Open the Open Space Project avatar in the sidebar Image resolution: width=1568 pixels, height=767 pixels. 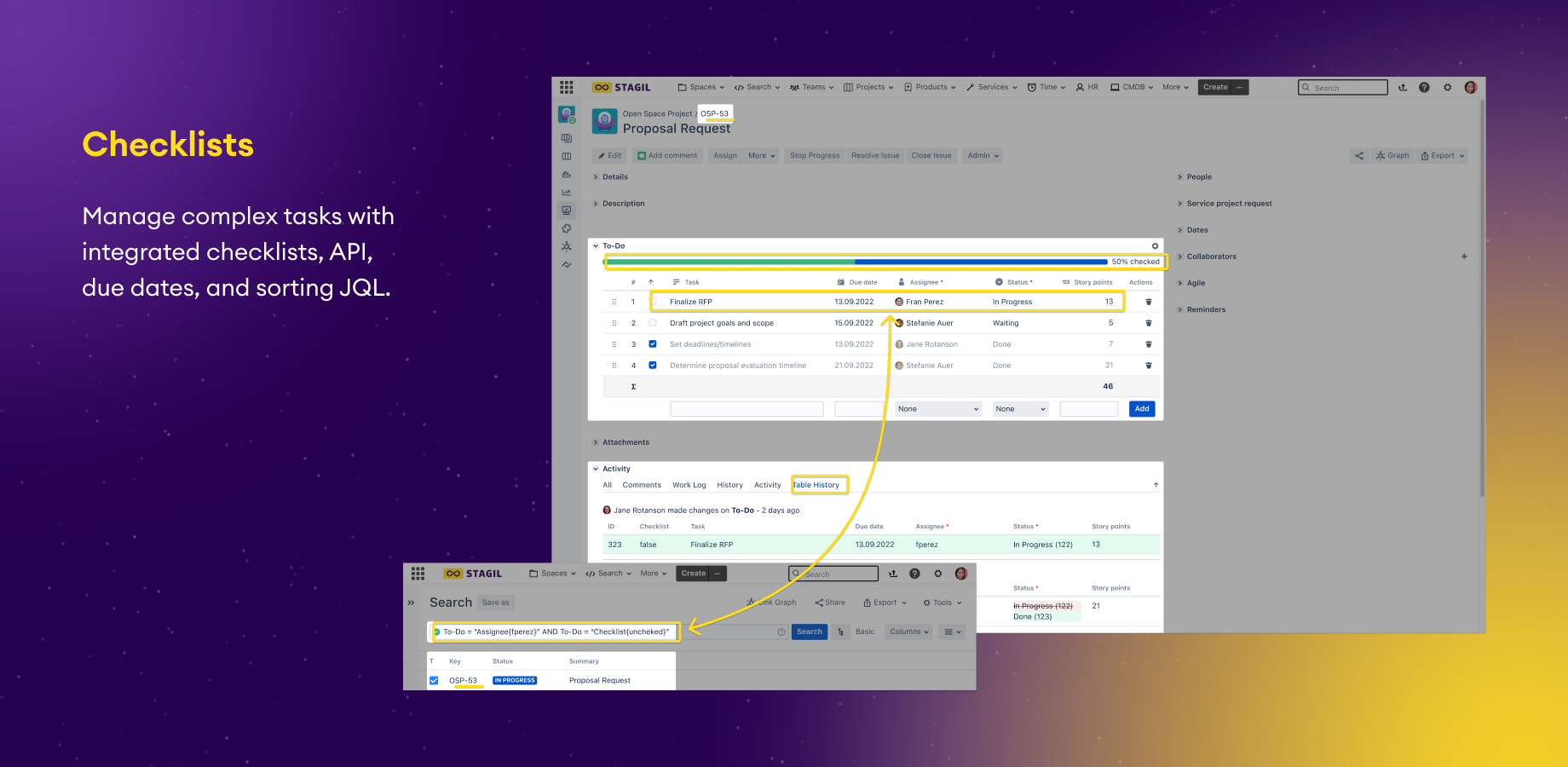pos(567,114)
